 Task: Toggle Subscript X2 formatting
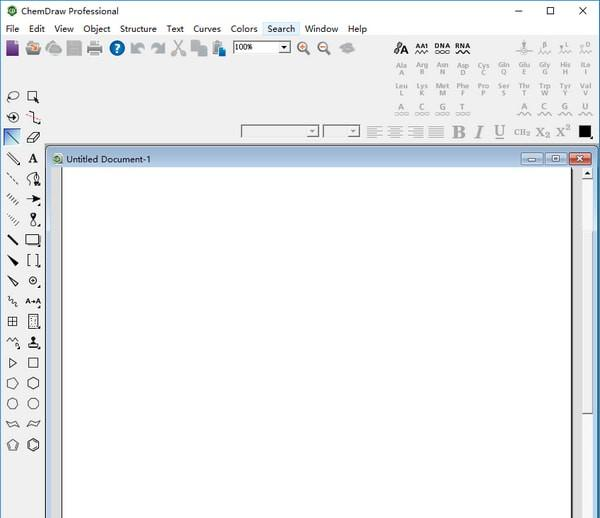point(543,132)
